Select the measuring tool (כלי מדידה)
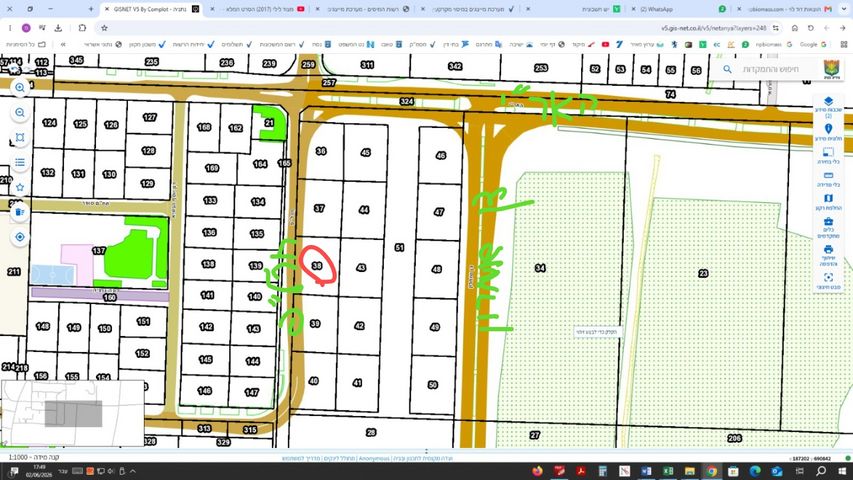Image resolution: width=853 pixels, height=480 pixels. click(x=828, y=179)
